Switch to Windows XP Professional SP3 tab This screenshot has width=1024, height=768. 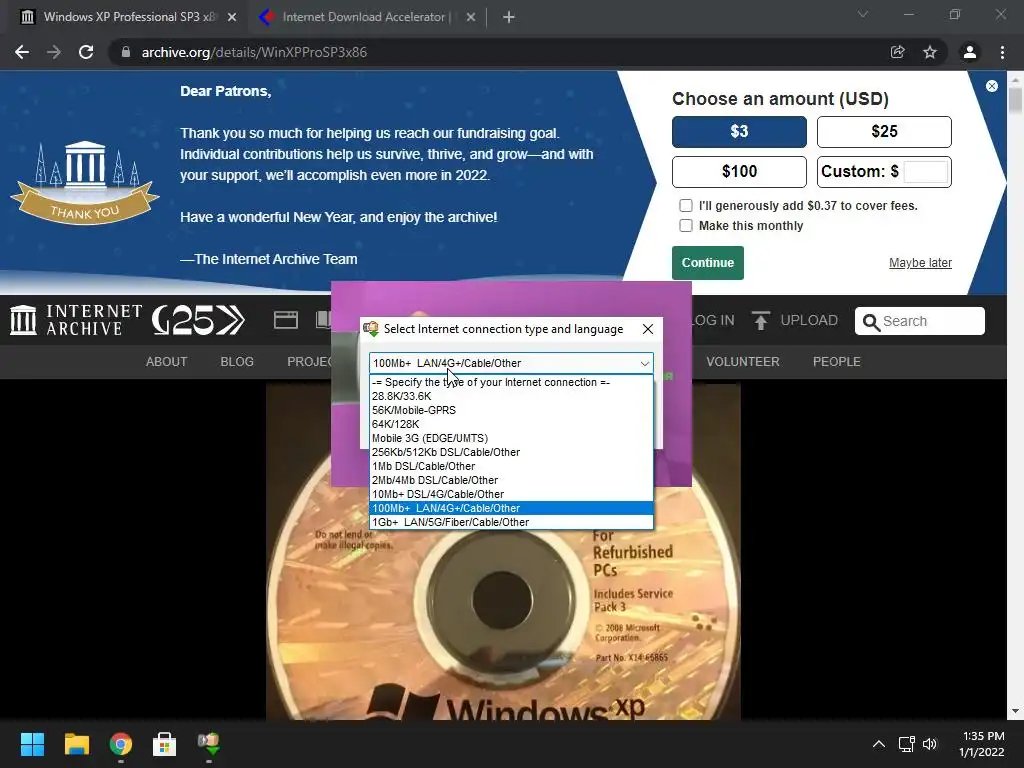pyautogui.click(x=129, y=17)
